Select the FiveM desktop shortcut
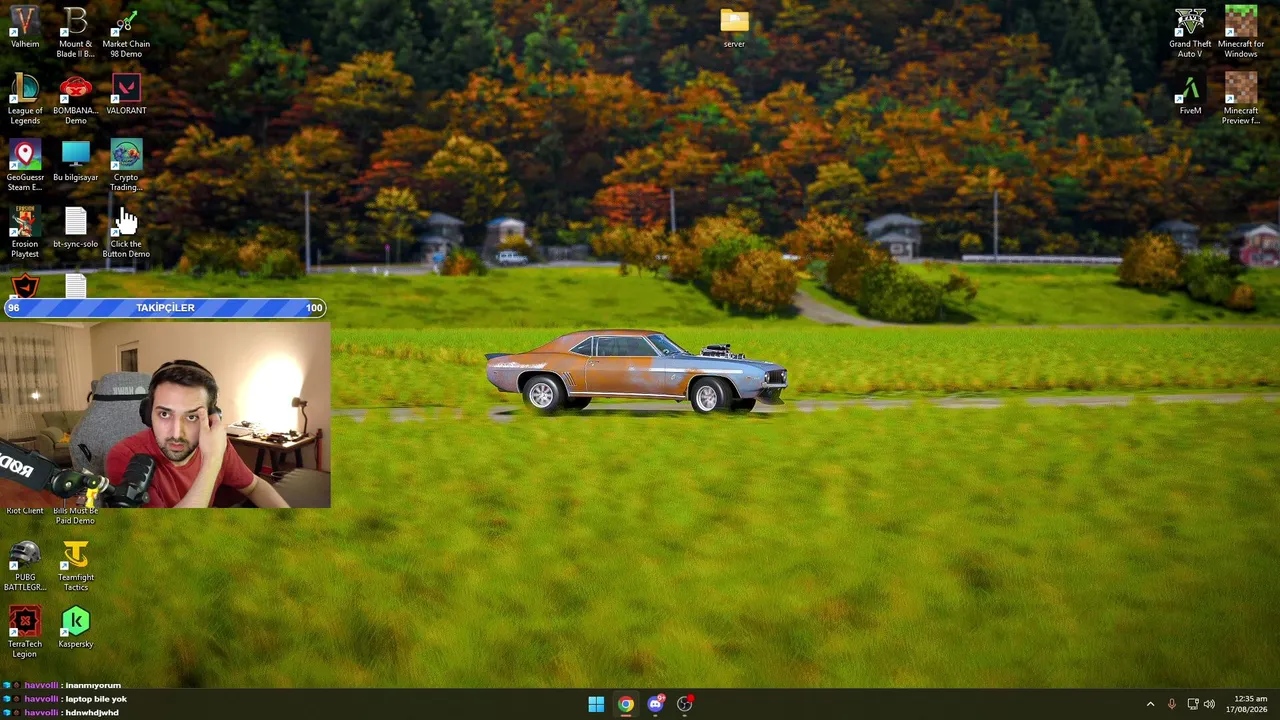The height and width of the screenshot is (720, 1280). [x=1190, y=95]
